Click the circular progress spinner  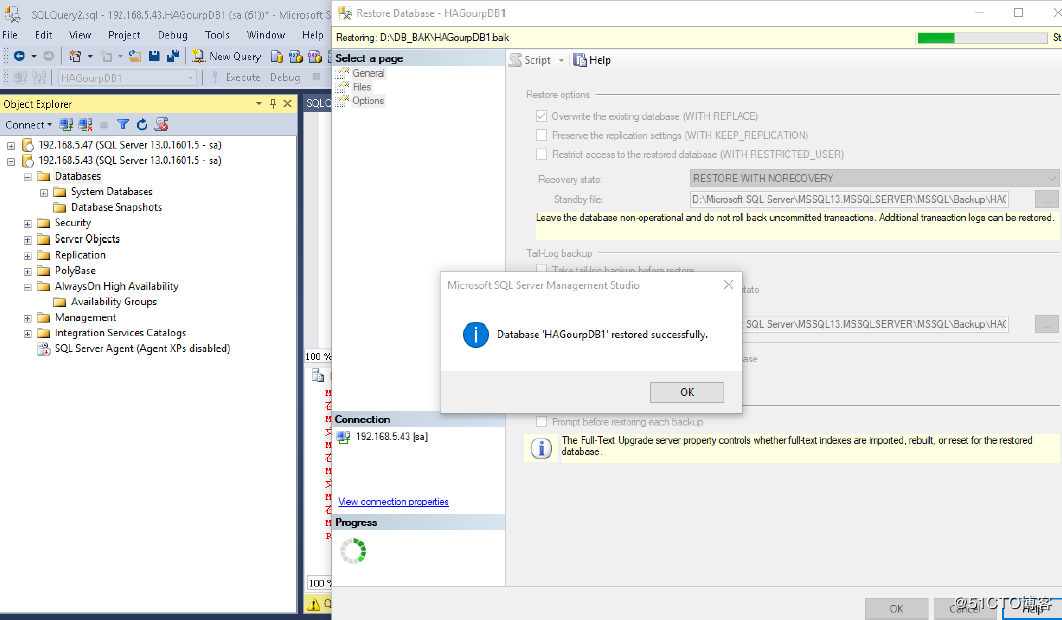pyautogui.click(x=353, y=551)
